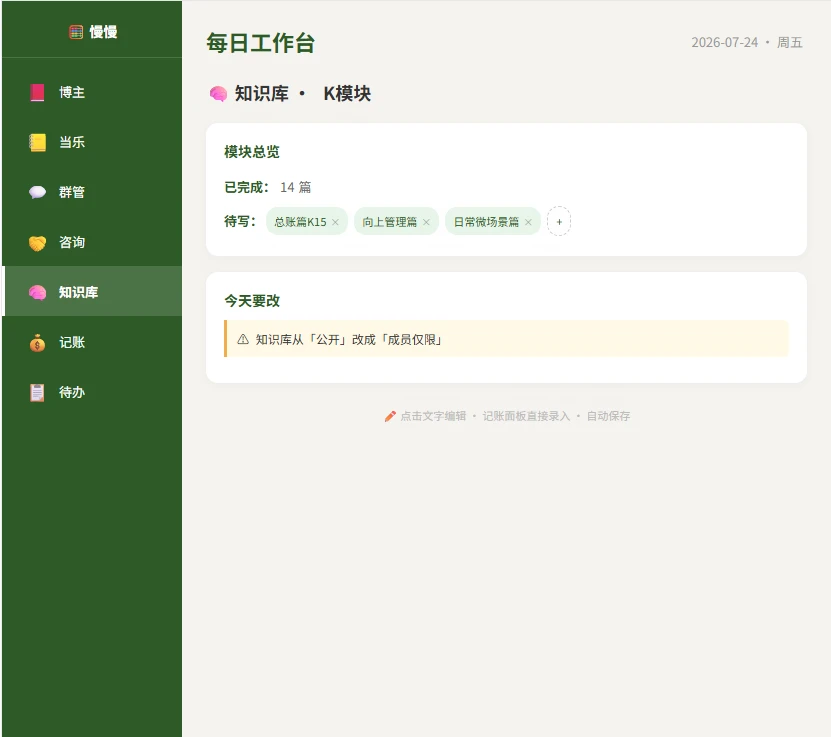Add a new 待写 tag with plus button
Screen dimensions: 831x737
559,221
